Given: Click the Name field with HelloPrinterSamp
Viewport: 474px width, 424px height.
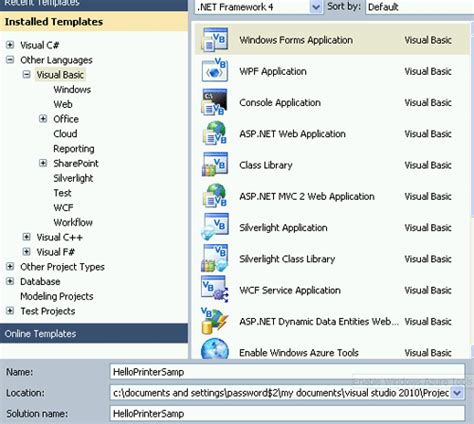Looking at the screenshot, I should tap(287, 372).
